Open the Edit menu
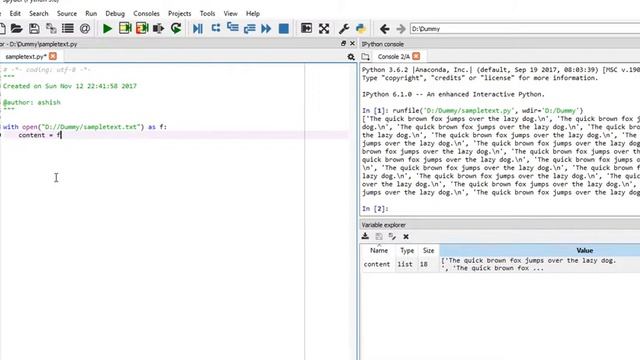 15,13
